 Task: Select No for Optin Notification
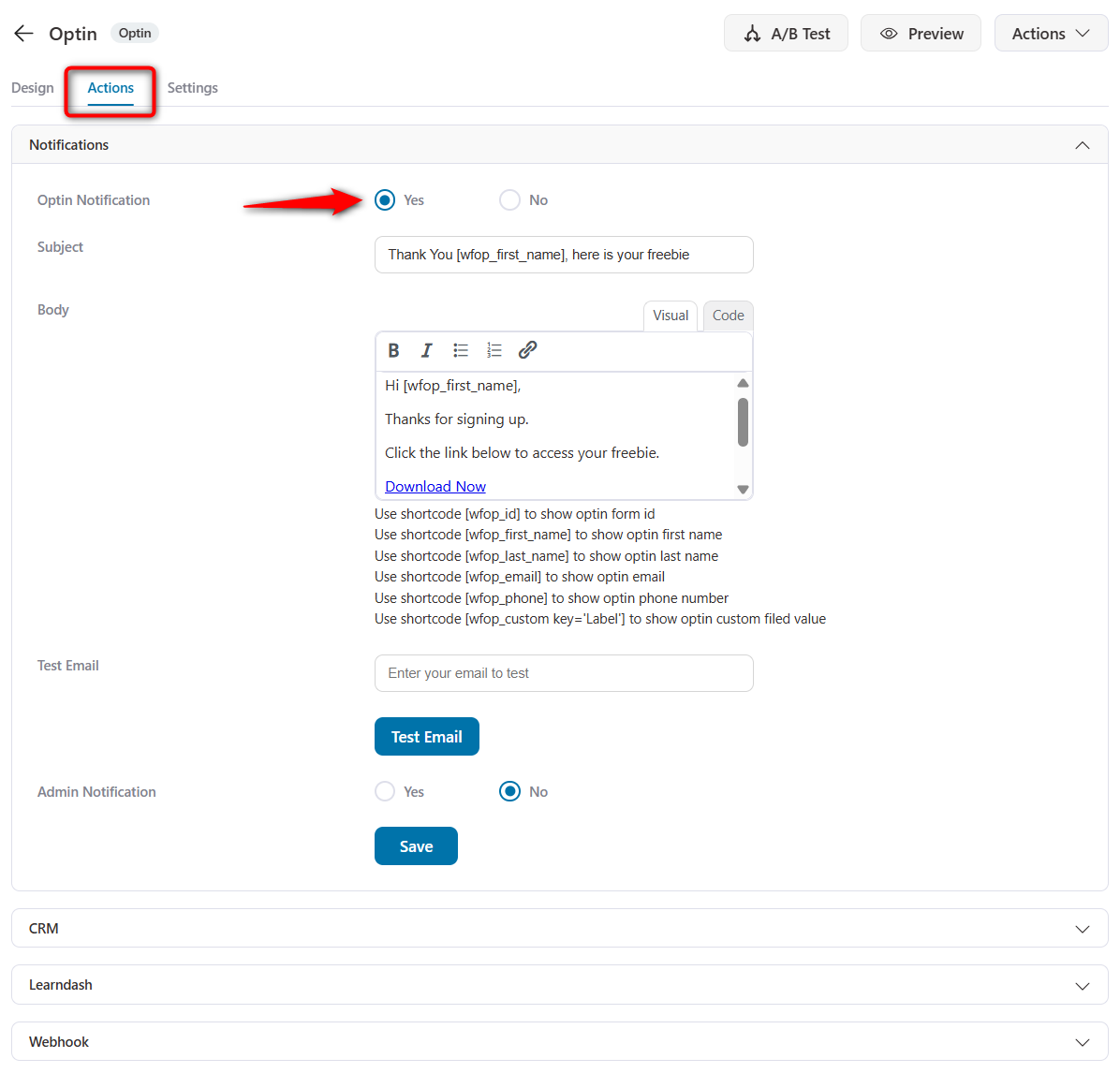click(x=510, y=200)
